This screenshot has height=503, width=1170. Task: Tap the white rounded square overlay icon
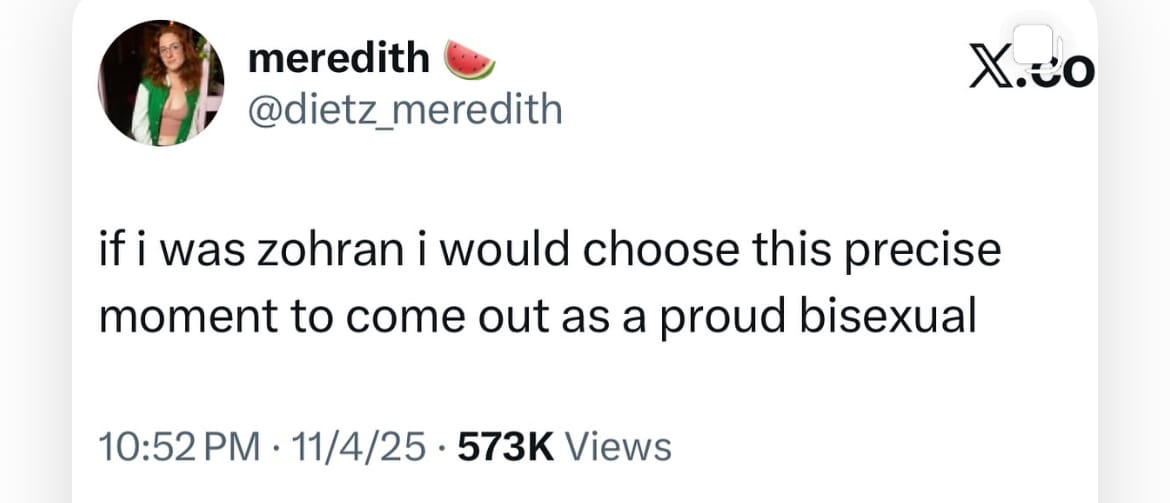1031,45
